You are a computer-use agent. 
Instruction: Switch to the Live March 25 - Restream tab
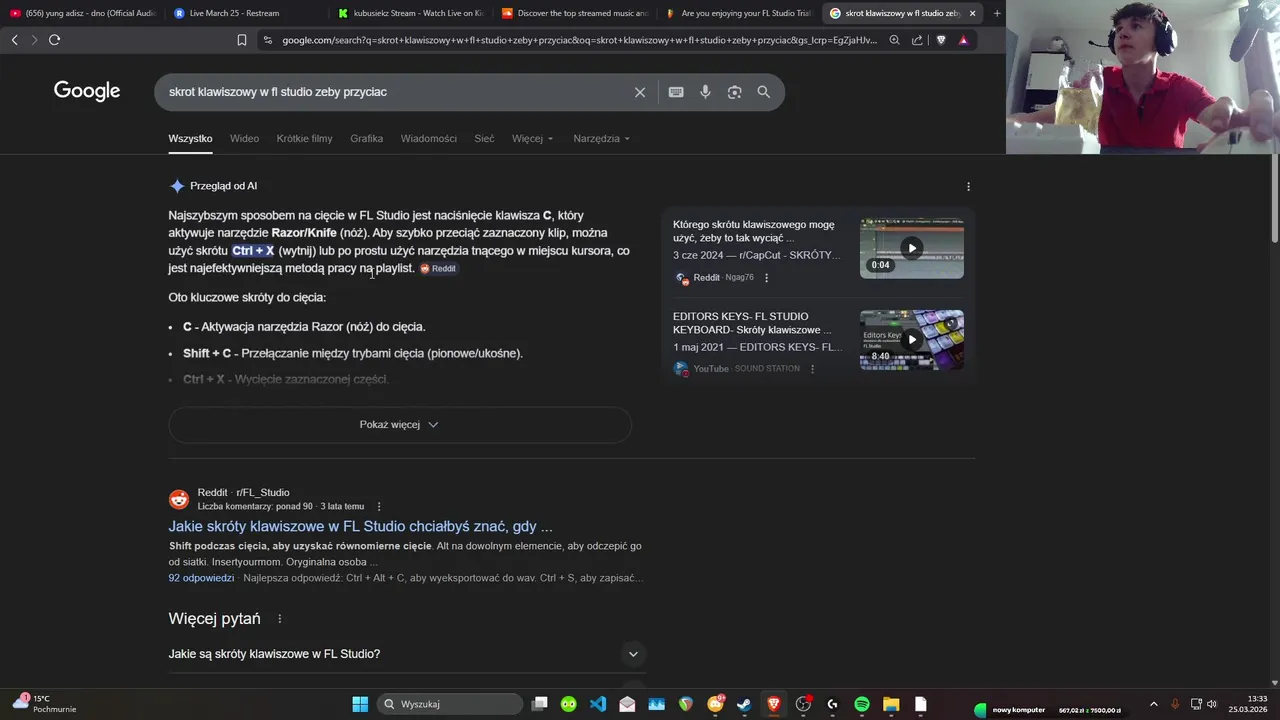(x=245, y=13)
